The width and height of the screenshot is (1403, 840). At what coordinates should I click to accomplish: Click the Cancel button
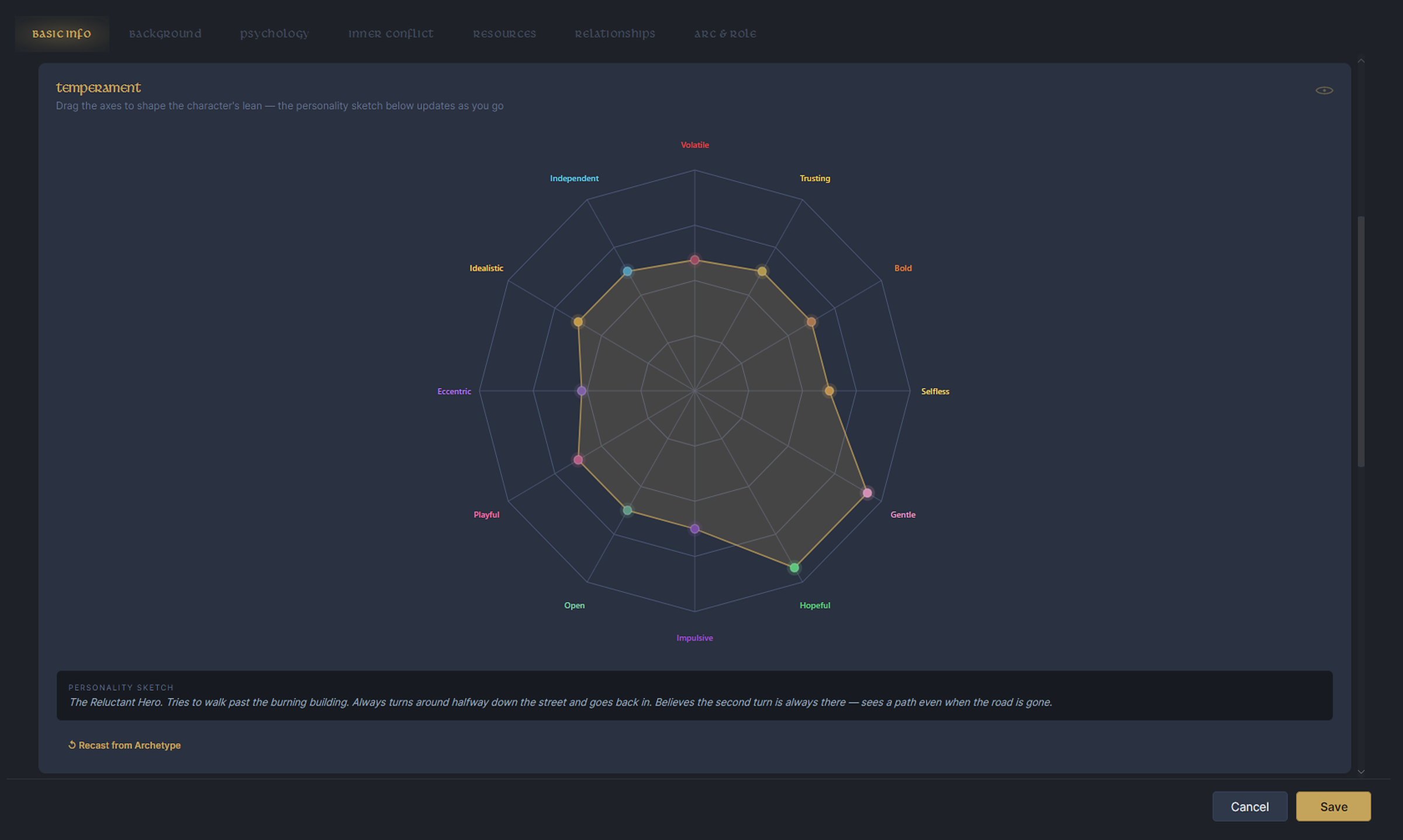click(1249, 806)
